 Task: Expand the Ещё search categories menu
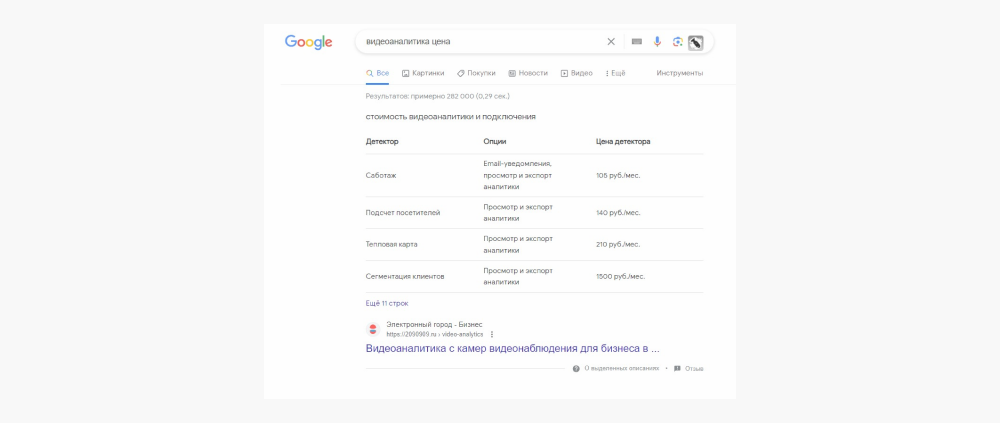[x=616, y=73]
